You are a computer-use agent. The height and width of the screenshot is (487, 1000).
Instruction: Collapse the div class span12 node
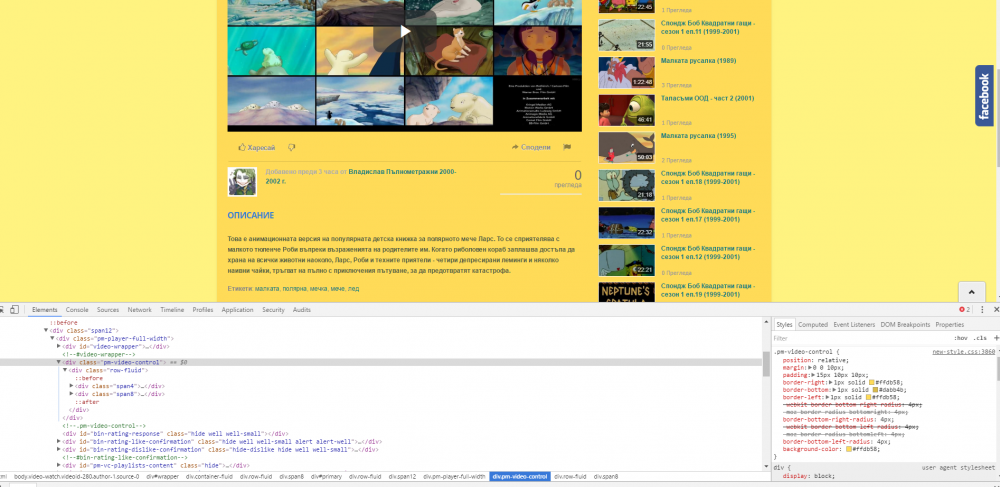click(46, 330)
